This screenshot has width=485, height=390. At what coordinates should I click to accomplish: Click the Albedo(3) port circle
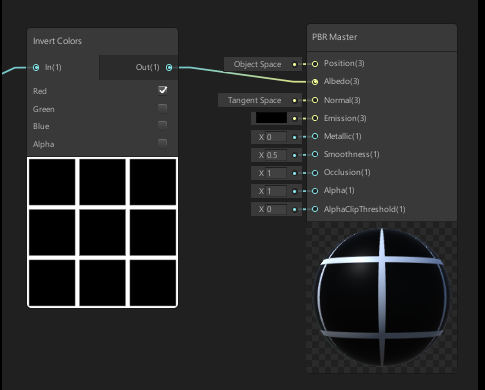pos(315,82)
